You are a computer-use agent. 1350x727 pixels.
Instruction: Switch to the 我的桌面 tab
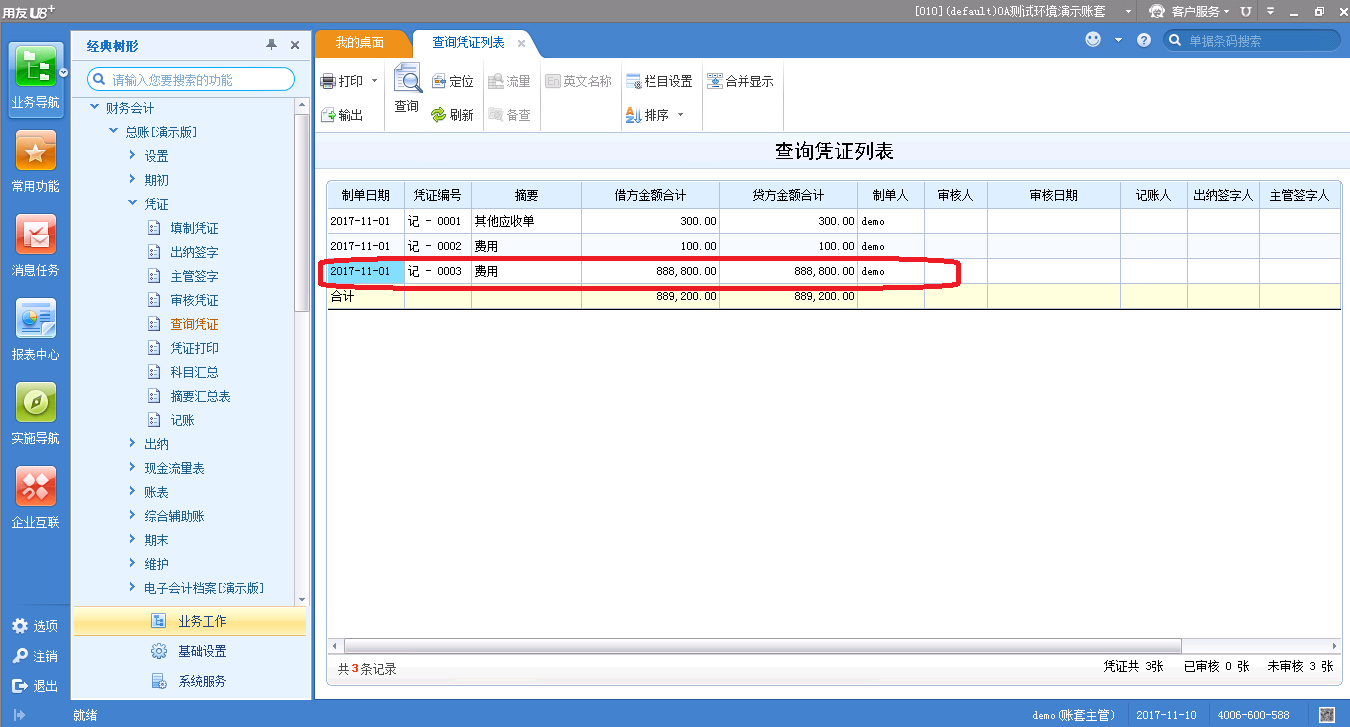pyautogui.click(x=364, y=43)
